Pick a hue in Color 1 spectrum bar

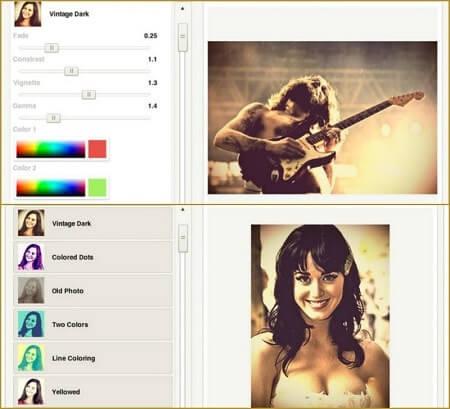tap(51, 149)
